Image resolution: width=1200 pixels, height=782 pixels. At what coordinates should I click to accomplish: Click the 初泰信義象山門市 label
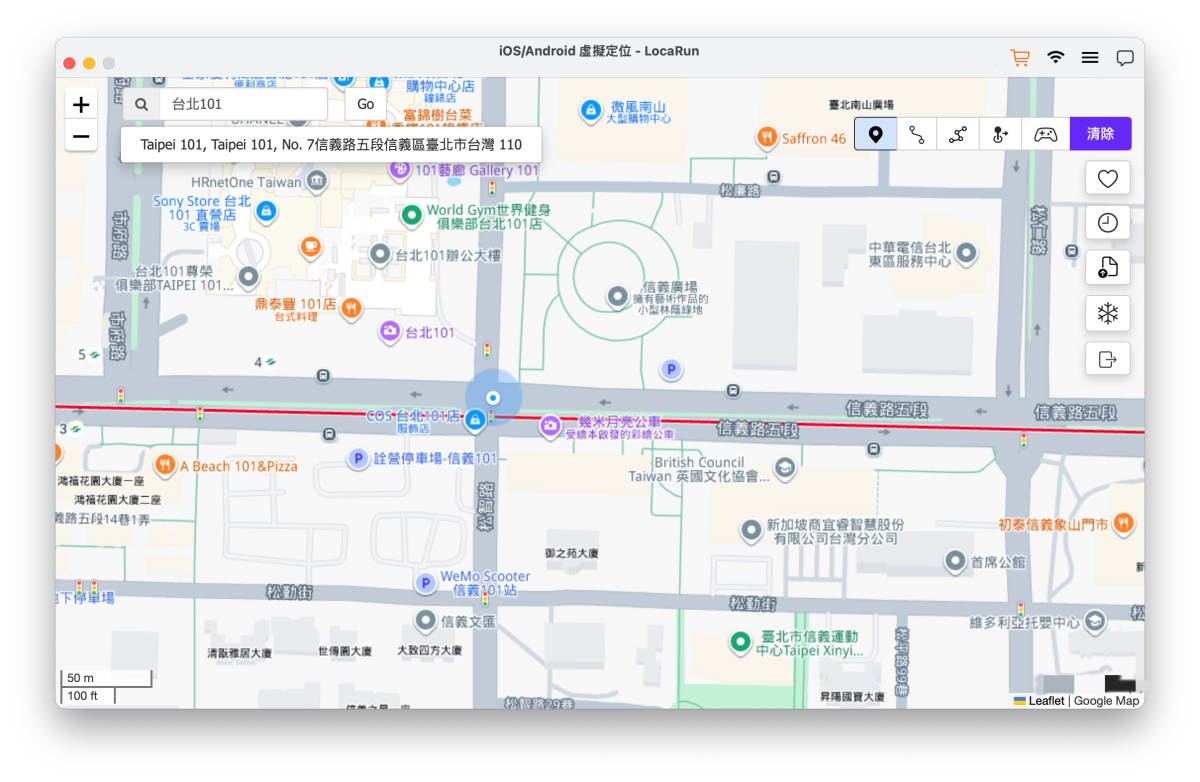point(1053,524)
